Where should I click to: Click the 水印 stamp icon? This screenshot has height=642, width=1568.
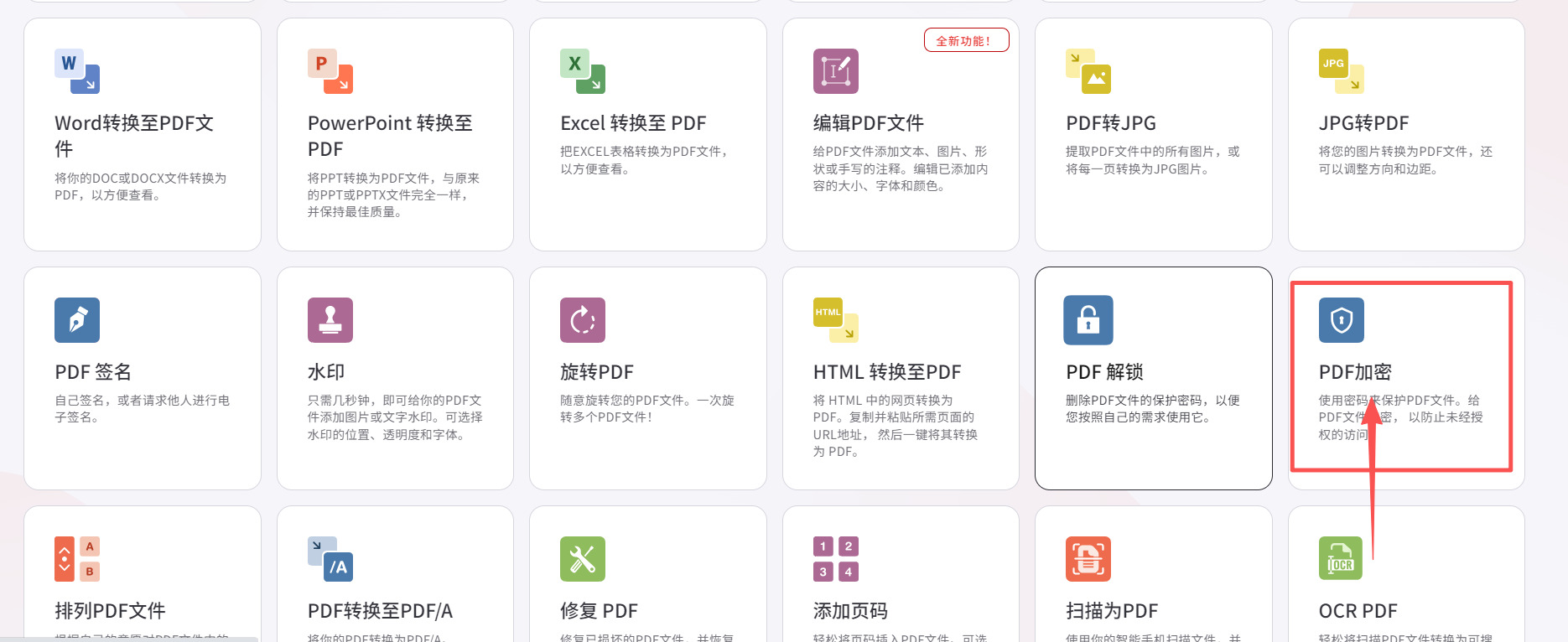(330, 320)
